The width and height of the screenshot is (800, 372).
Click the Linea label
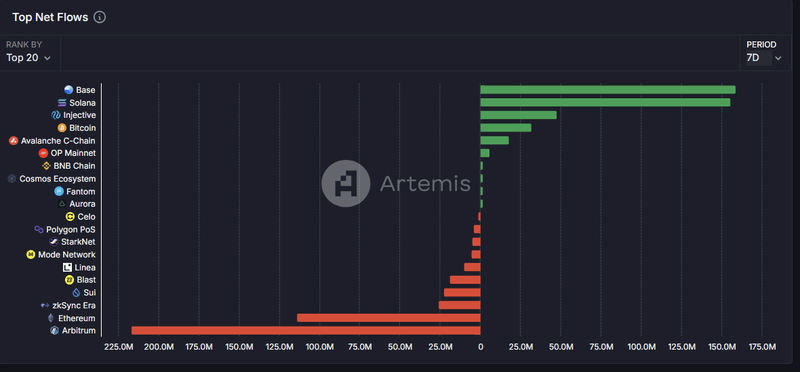[x=85, y=267]
